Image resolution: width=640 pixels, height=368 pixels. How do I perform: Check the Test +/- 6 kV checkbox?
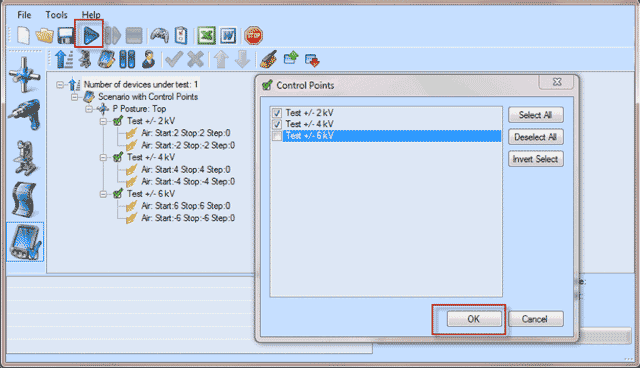[277, 136]
